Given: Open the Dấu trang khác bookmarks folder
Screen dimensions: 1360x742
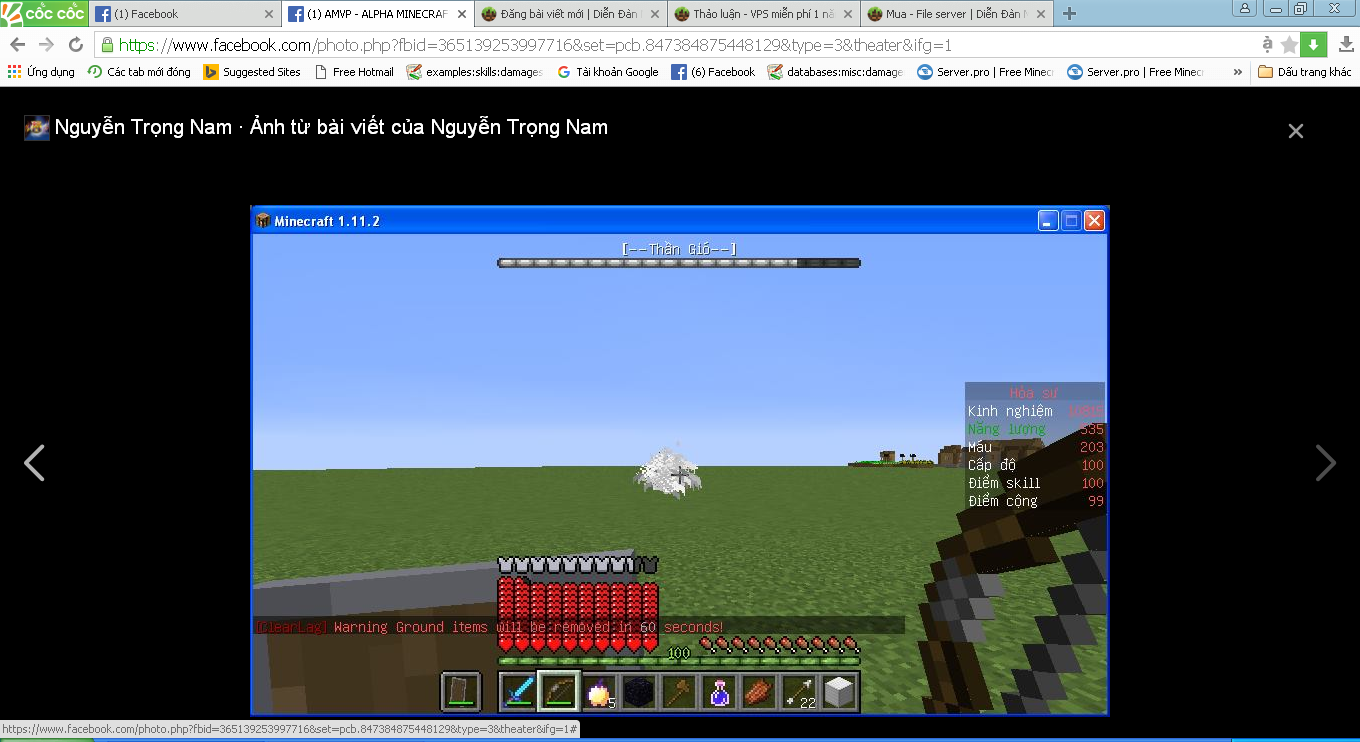Looking at the screenshot, I should coord(1305,72).
